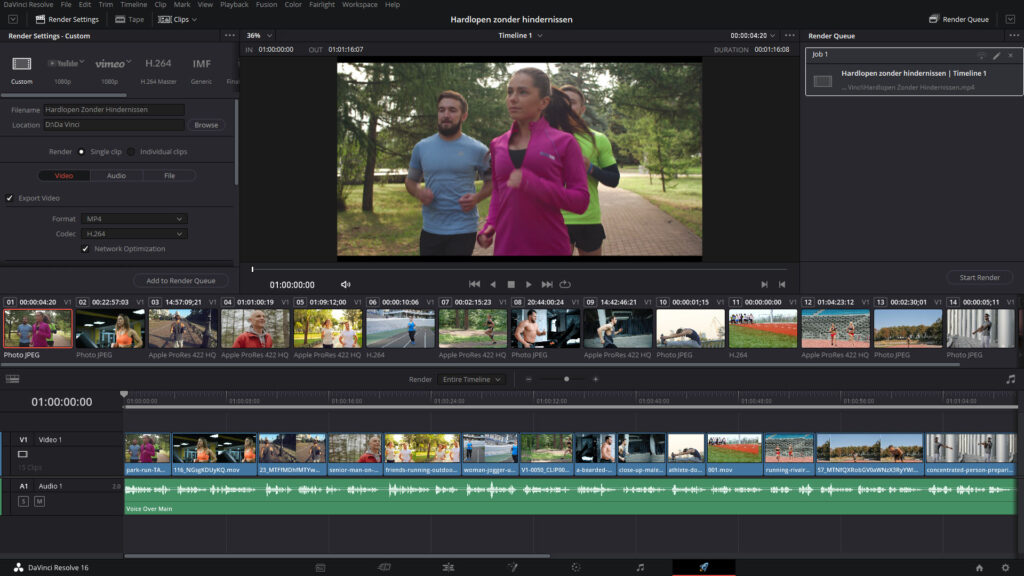Toggle Video 1 track enable icon
This screenshot has height=576, width=1024.
pos(23,454)
